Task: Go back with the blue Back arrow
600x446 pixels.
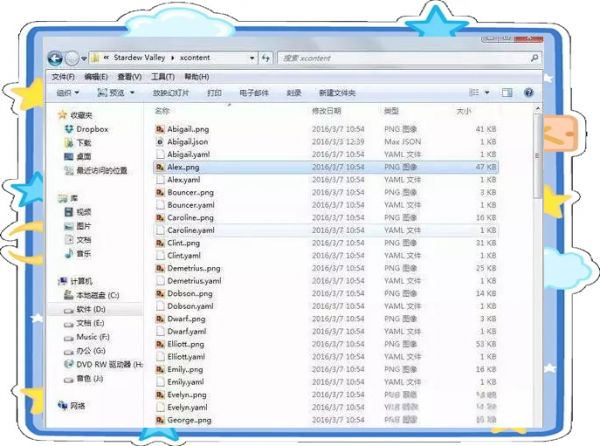Action: [55, 59]
